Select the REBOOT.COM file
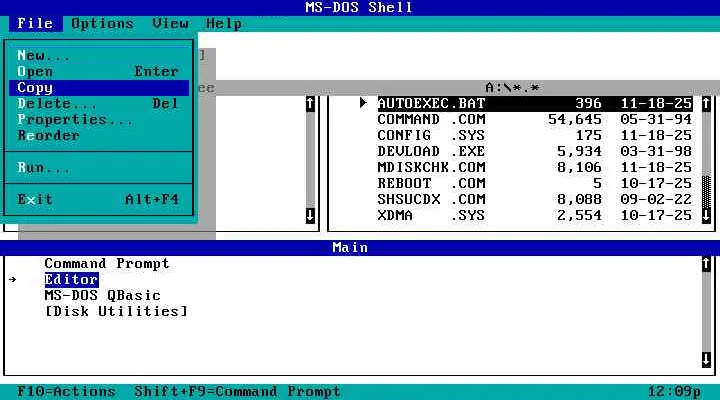 pyautogui.click(x=535, y=184)
